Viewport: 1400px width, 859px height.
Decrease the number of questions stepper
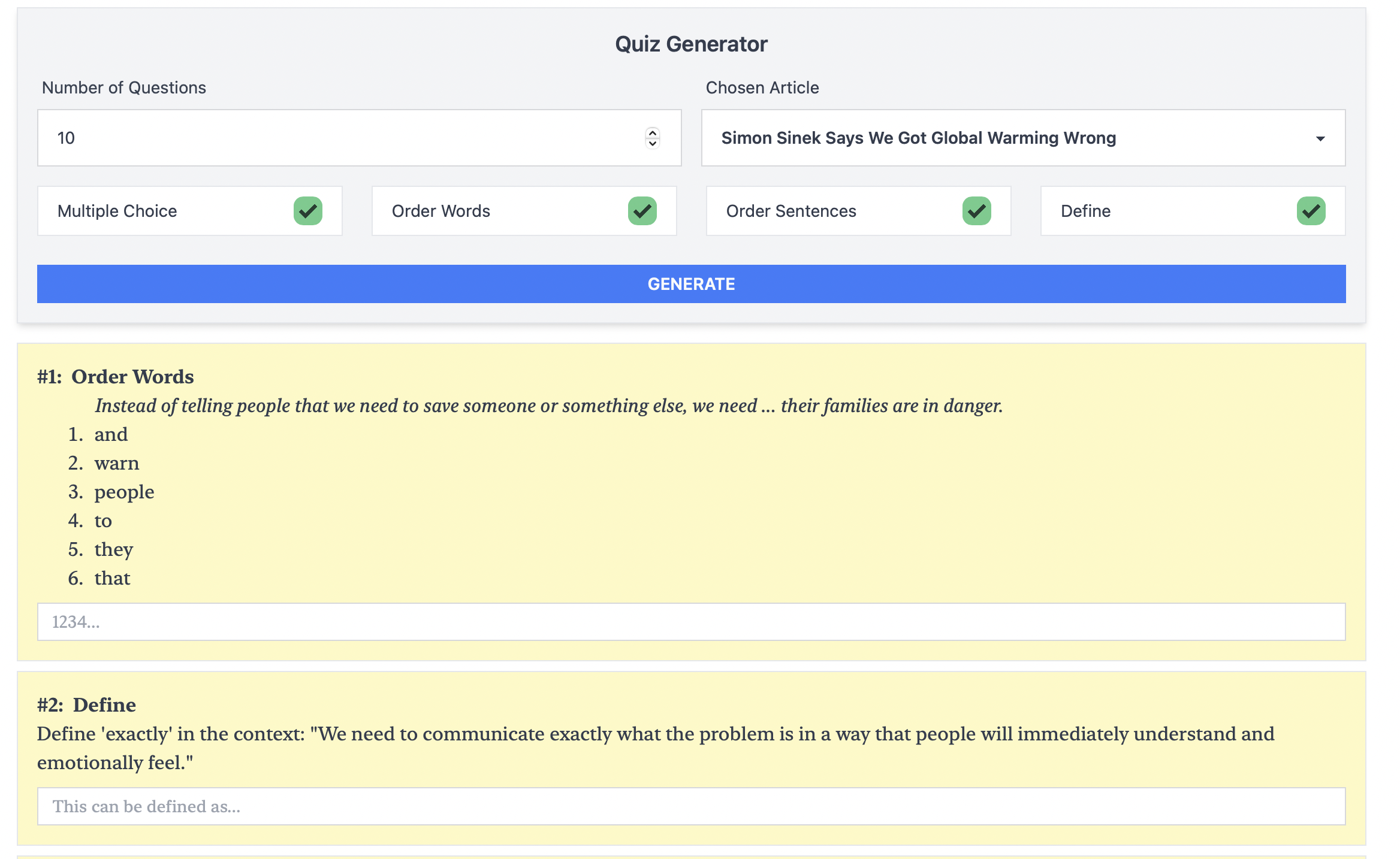click(653, 143)
